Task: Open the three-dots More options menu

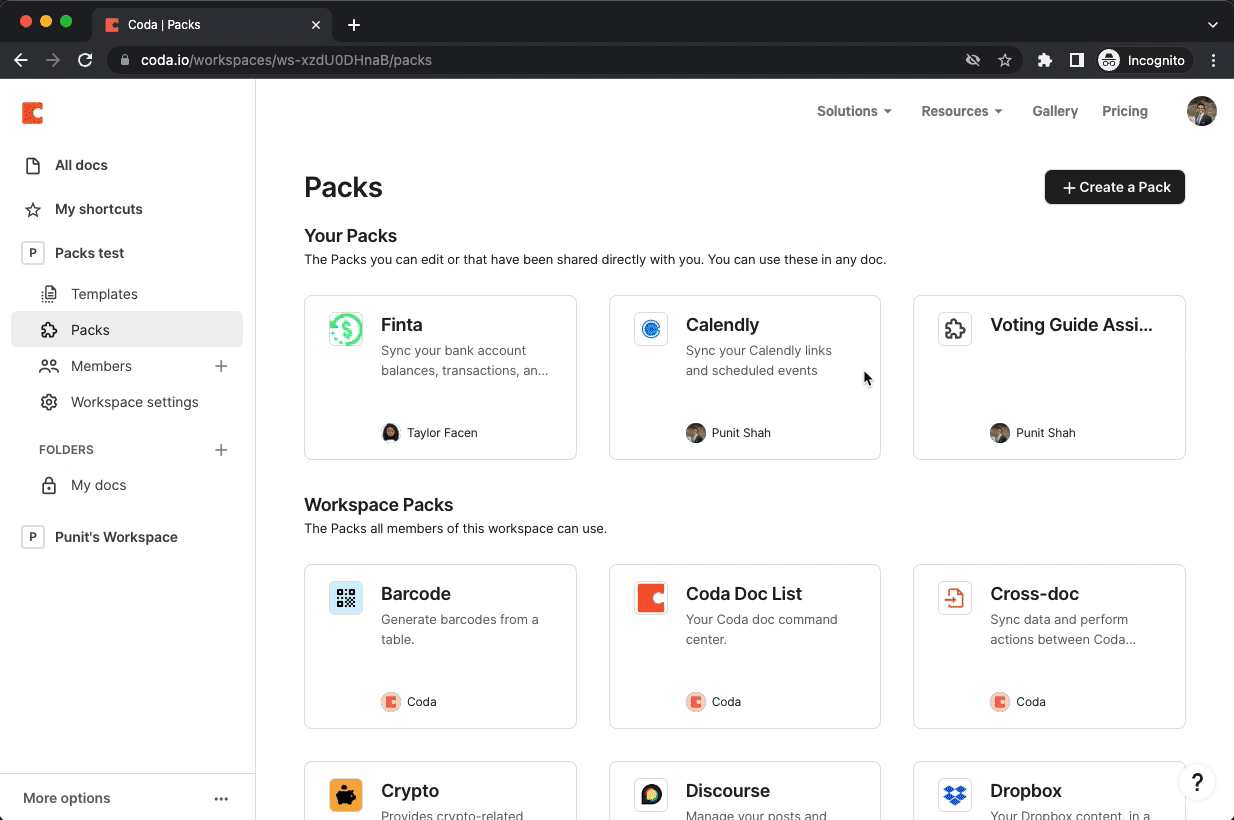Action: (221, 798)
